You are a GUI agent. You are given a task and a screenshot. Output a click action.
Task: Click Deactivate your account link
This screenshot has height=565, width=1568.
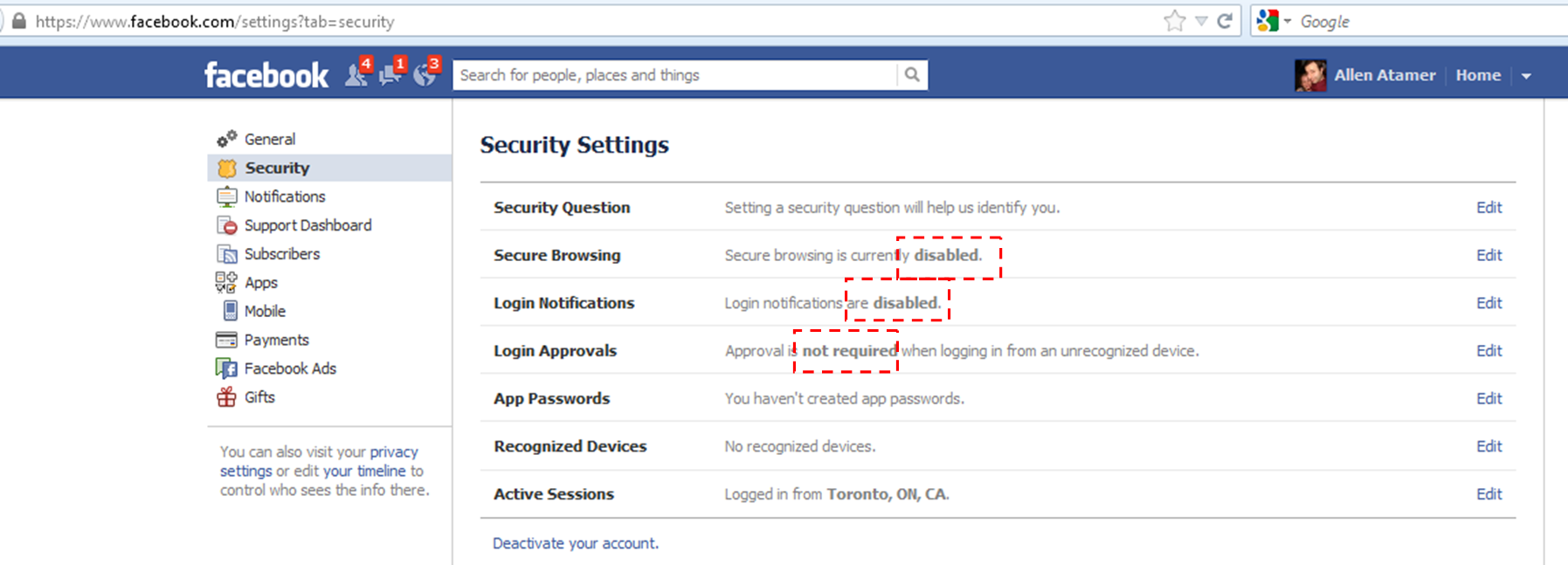coord(576,543)
